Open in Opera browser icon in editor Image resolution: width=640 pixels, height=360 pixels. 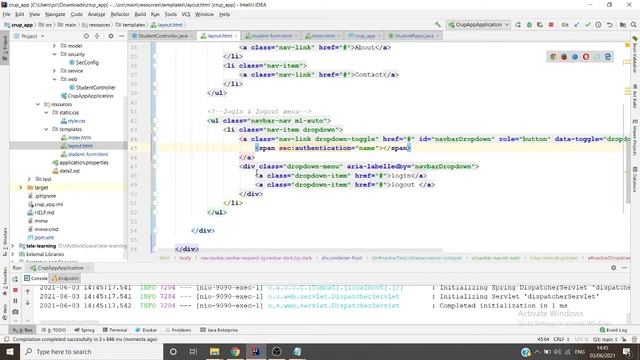pos(586,57)
